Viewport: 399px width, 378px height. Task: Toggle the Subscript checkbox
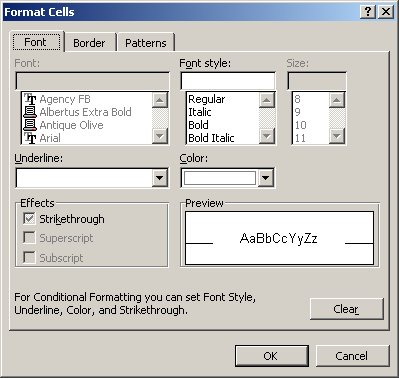click(x=29, y=257)
